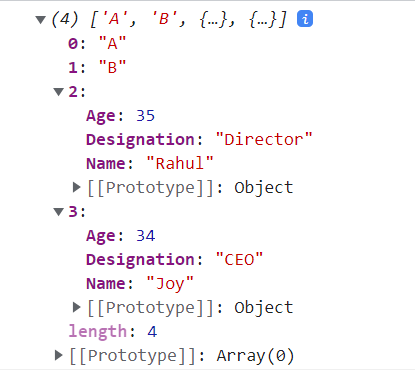Click the Age: 34 property

(x=120, y=236)
